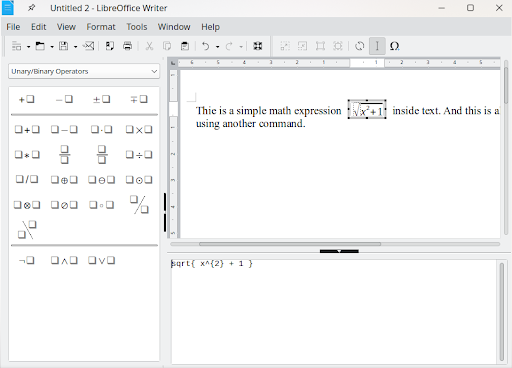512x368 pixels.
Task: Insert the wide slash operator
Action: (139, 205)
